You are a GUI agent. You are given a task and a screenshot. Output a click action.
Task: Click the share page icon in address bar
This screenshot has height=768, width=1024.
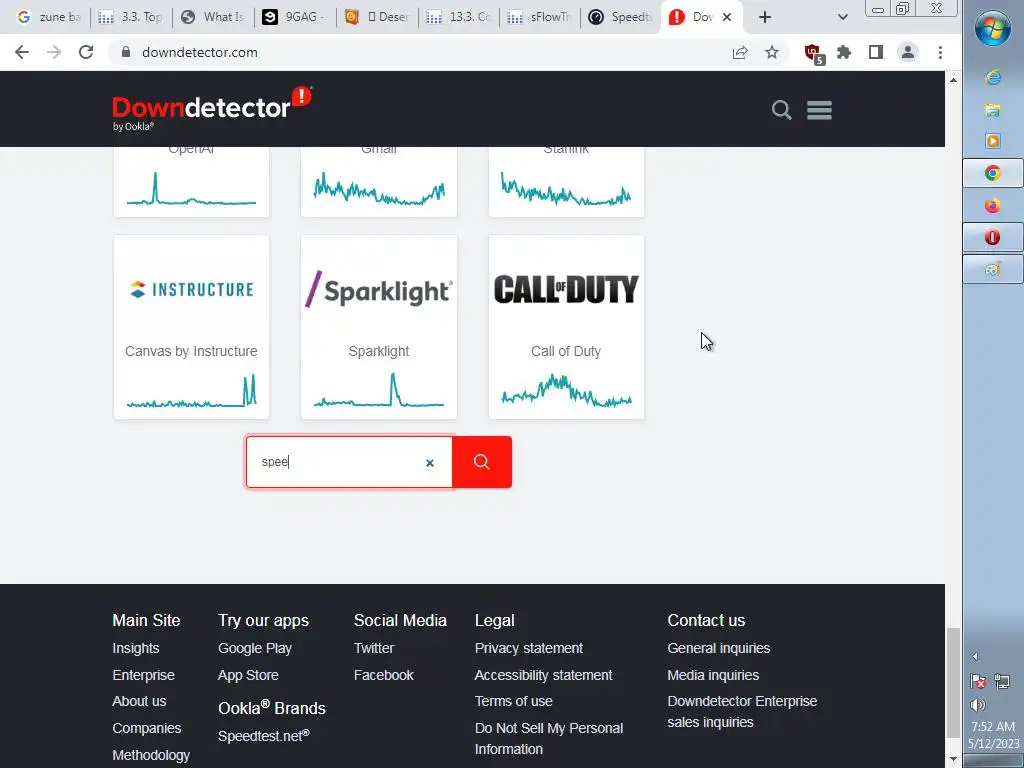pos(740,52)
